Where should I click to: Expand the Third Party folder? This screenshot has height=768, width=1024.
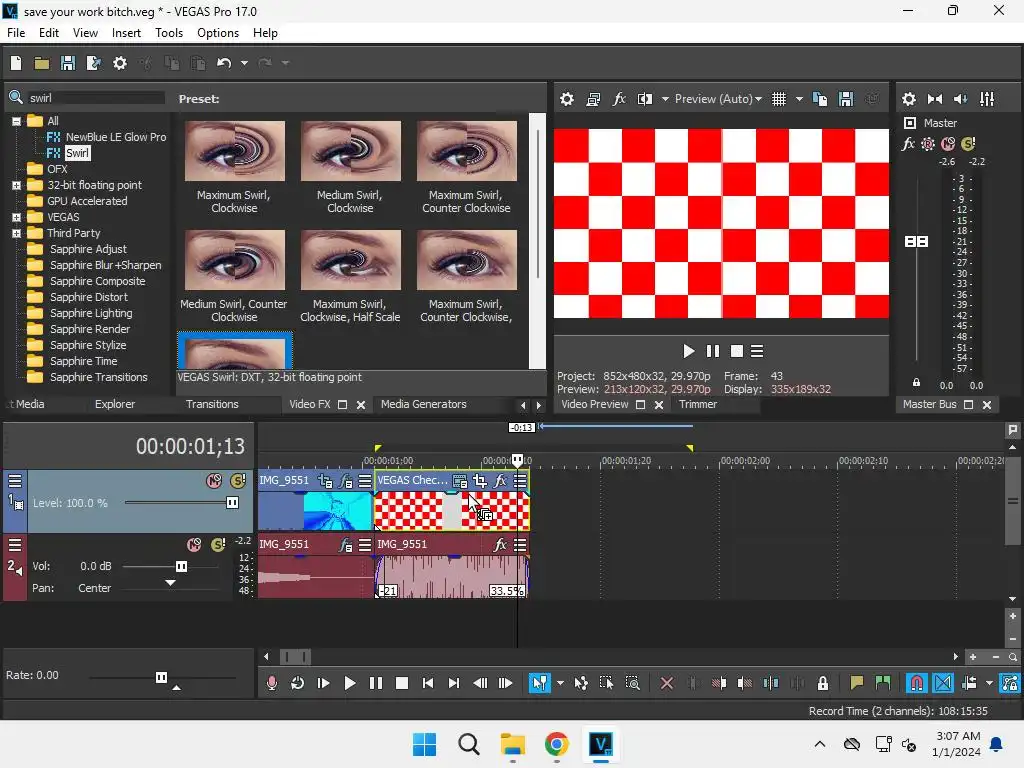pyautogui.click(x=16, y=233)
